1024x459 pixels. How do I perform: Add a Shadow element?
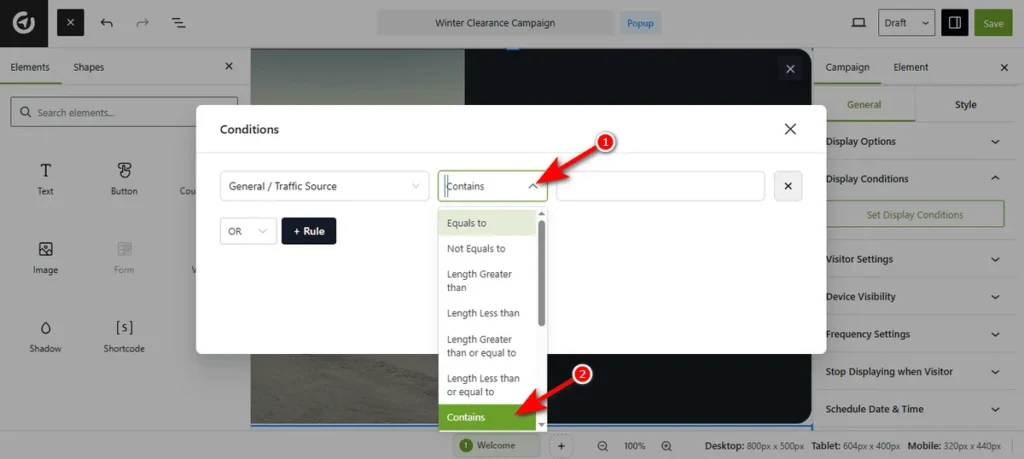pyautogui.click(x=46, y=336)
